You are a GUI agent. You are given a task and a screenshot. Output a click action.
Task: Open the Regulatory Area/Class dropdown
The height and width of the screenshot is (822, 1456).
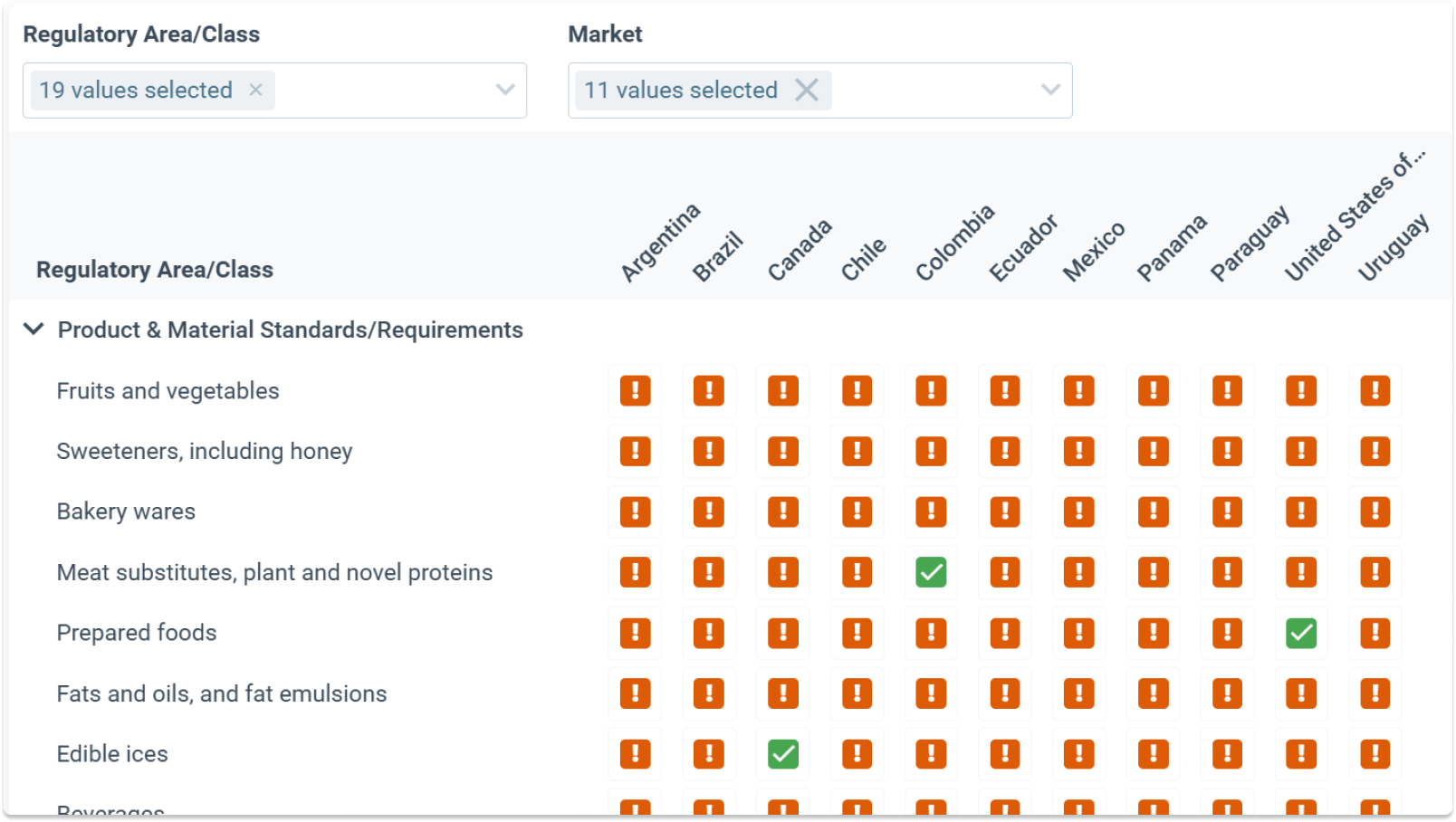(503, 90)
